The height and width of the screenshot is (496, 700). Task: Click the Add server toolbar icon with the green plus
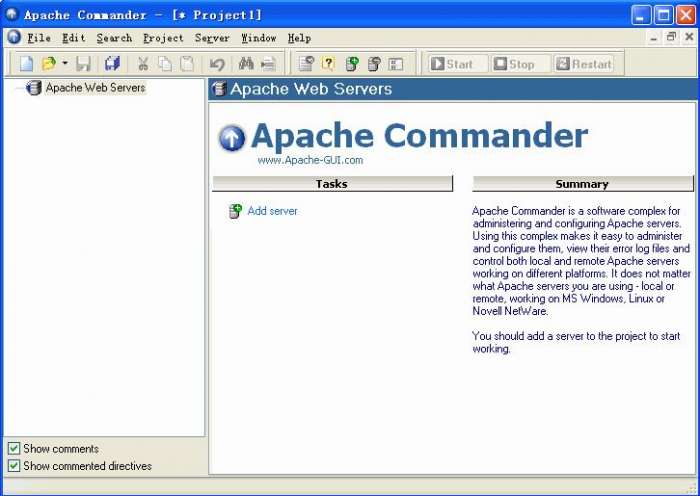click(x=352, y=64)
